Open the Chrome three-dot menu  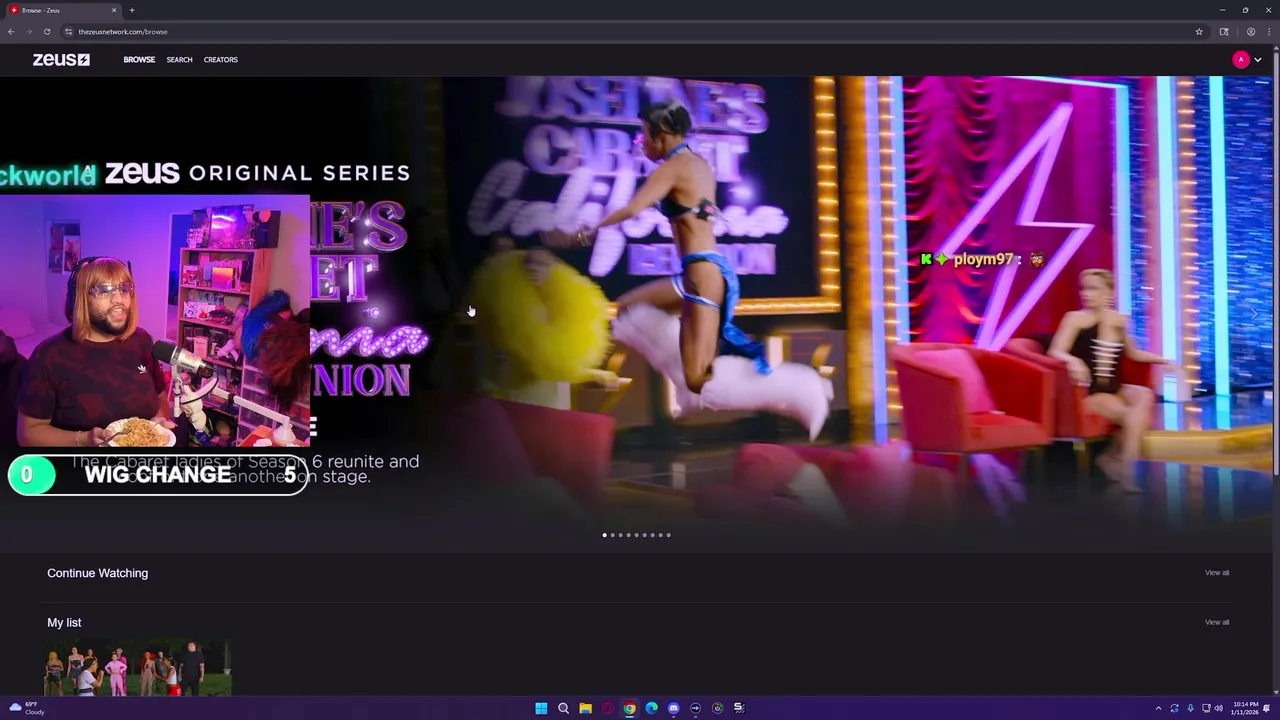coord(1268,32)
